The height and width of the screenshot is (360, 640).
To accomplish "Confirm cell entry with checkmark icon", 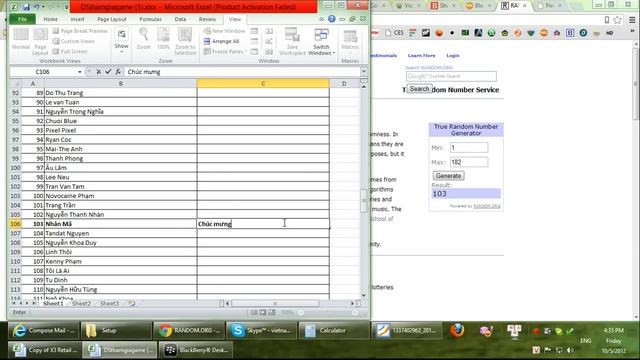I will pyautogui.click(x=108, y=72).
